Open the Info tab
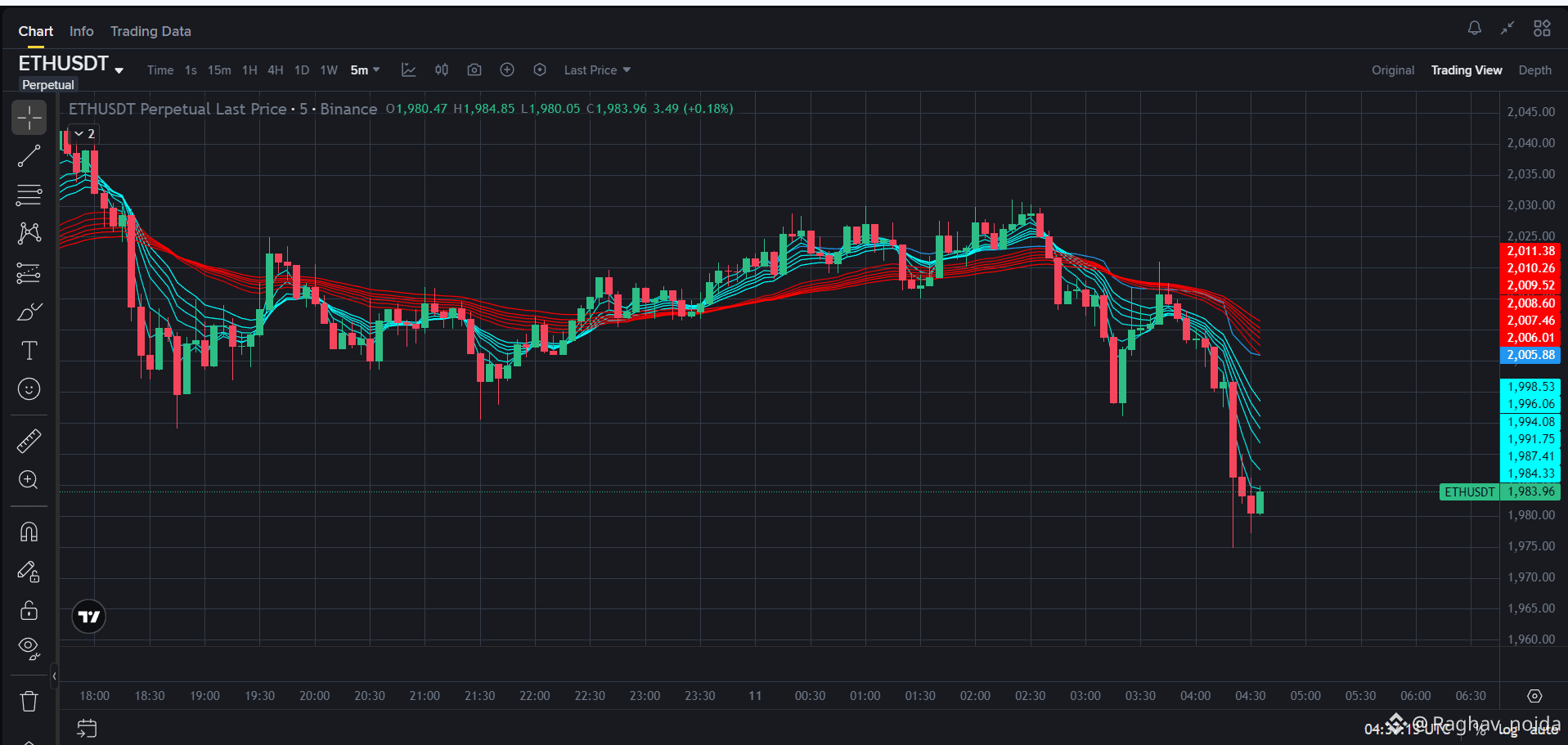 click(x=82, y=31)
